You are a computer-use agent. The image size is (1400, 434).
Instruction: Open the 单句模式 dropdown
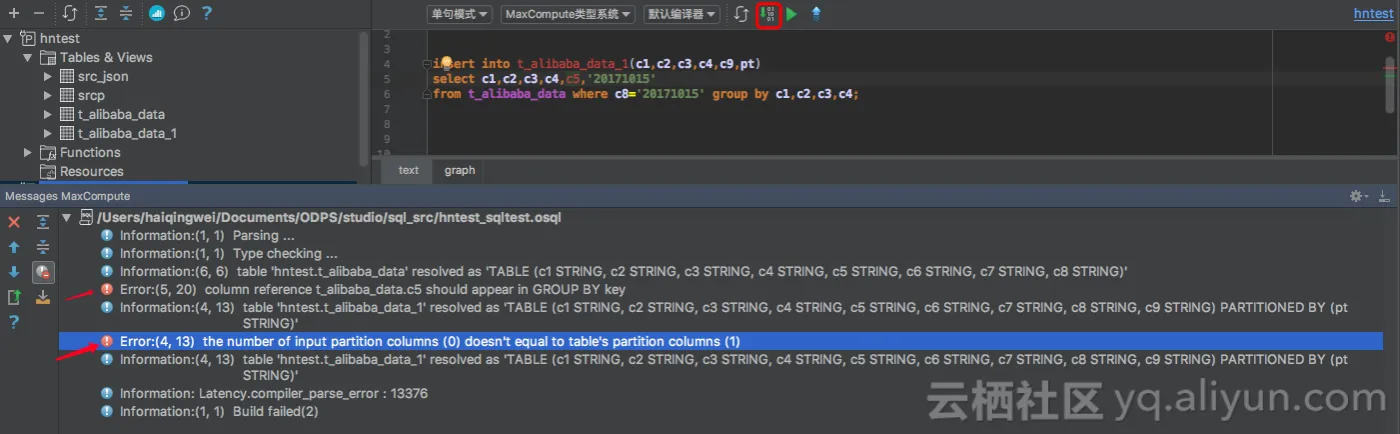pyautogui.click(x=459, y=14)
